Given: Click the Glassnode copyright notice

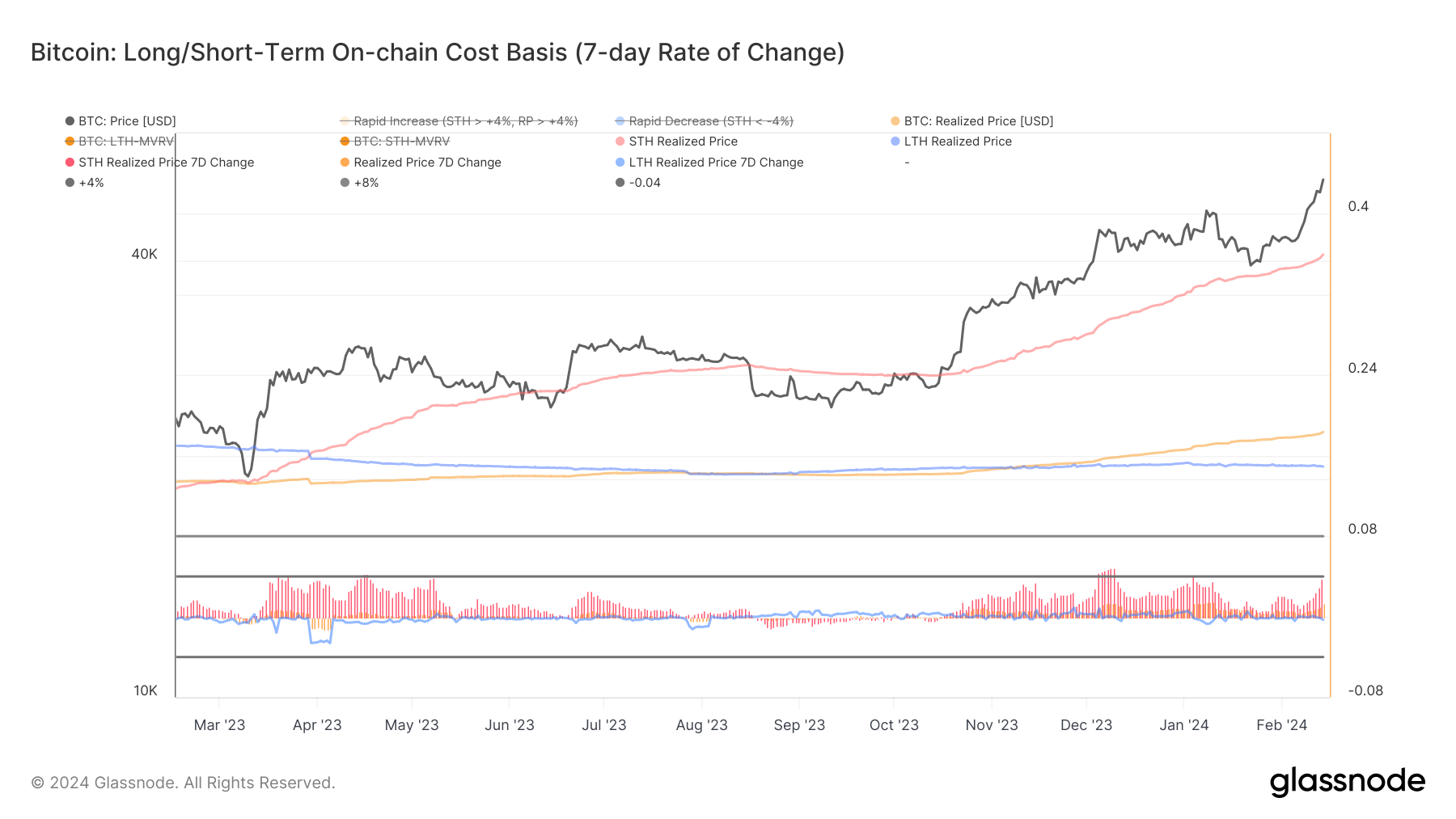Looking at the screenshot, I should (x=183, y=783).
